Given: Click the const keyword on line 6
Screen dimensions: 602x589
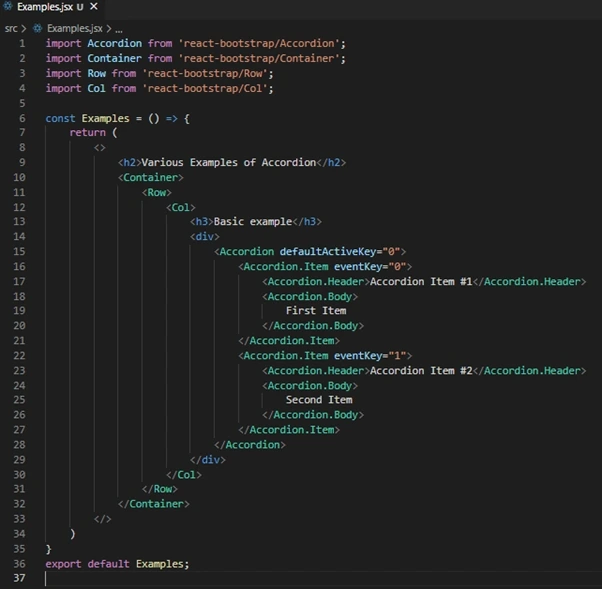Looking at the screenshot, I should [x=60, y=118].
